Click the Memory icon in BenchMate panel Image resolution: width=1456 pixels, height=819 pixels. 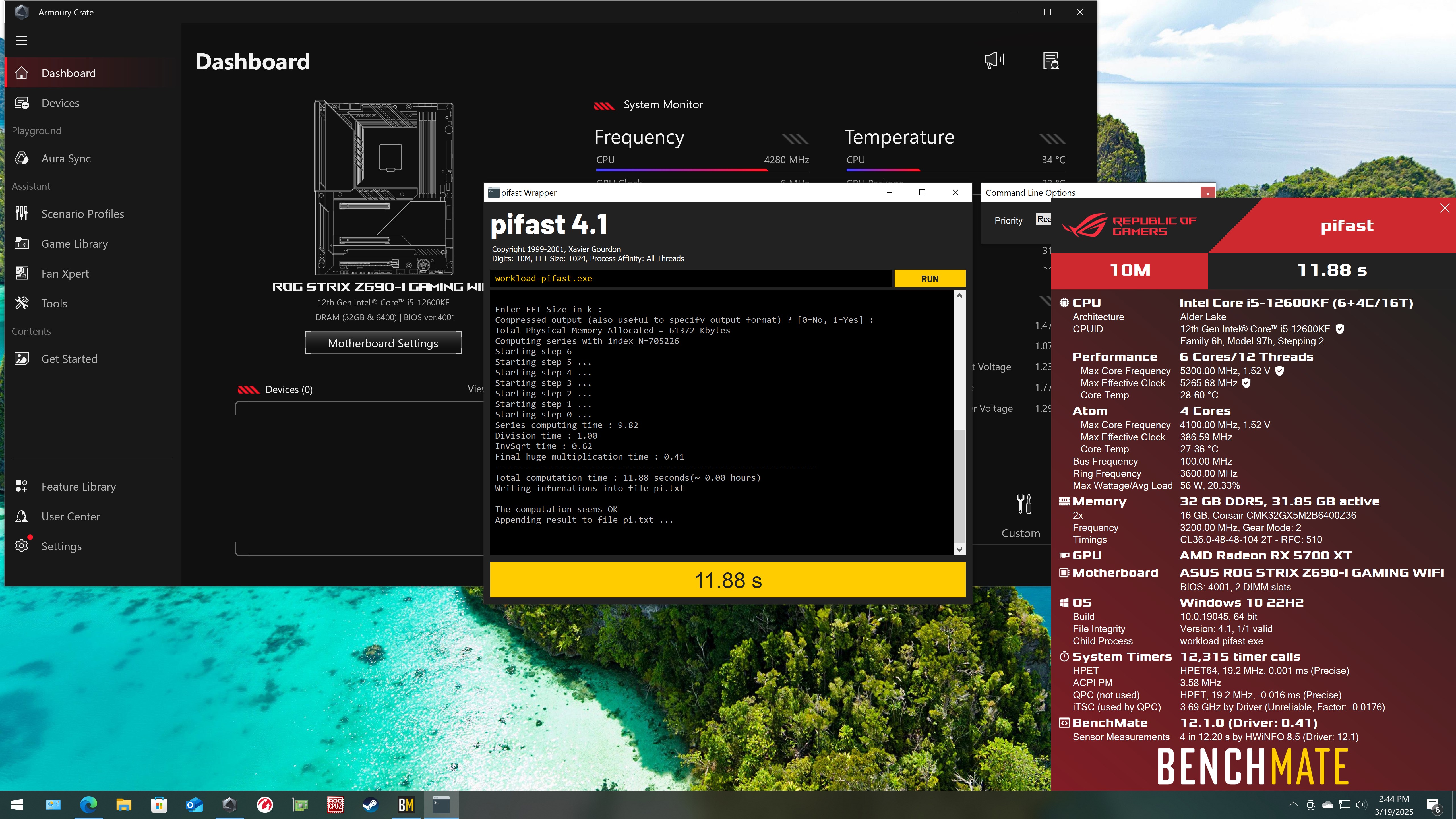[x=1064, y=501]
